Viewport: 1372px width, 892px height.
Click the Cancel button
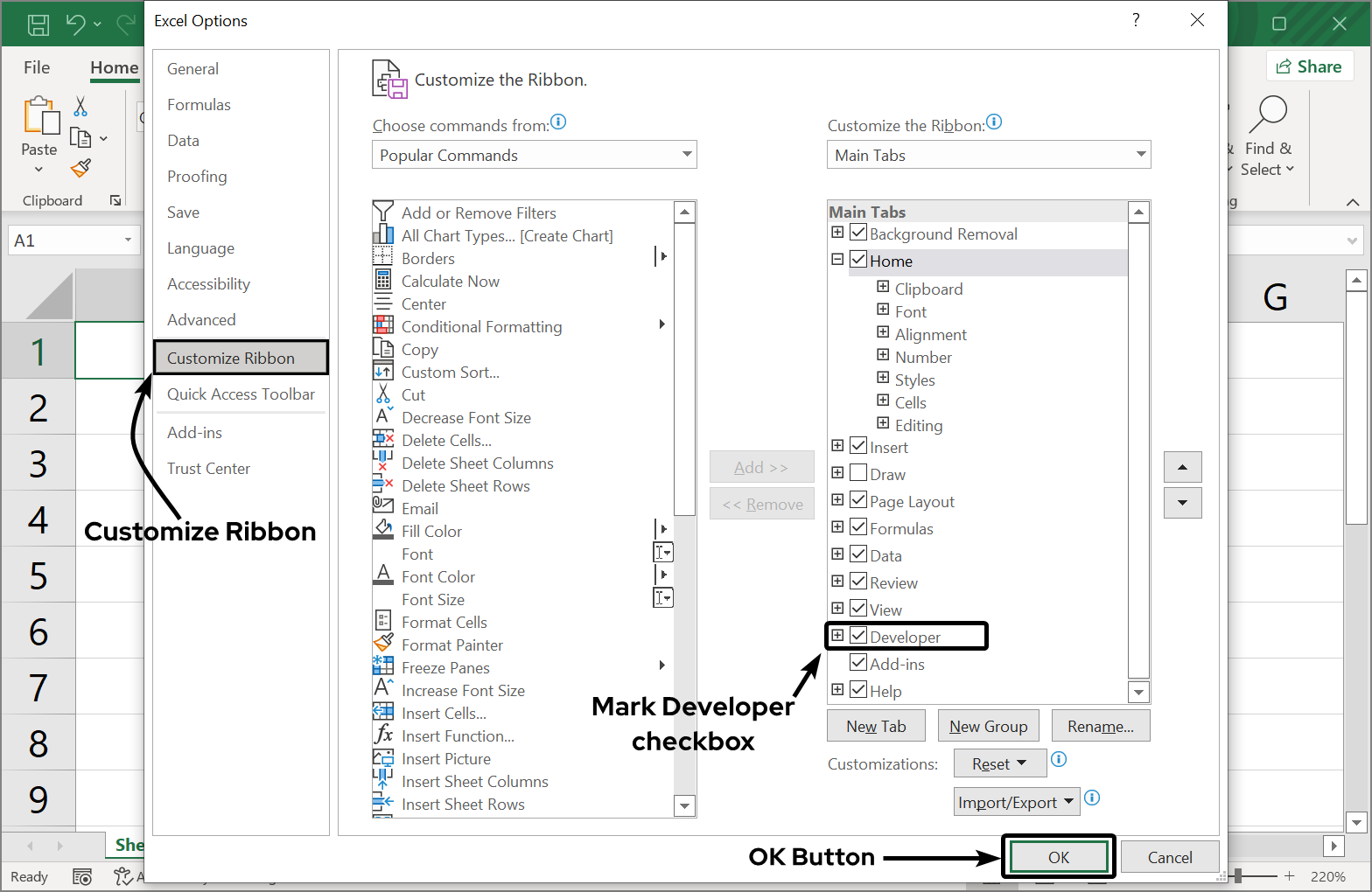click(x=1170, y=857)
